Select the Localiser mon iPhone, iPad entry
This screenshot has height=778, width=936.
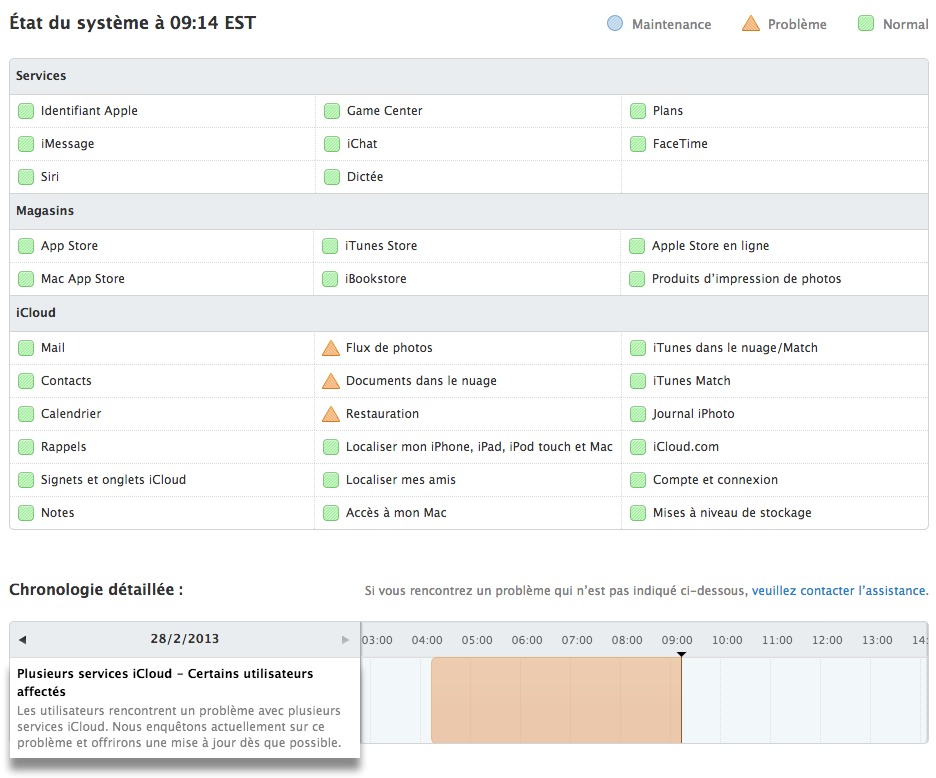coord(479,447)
